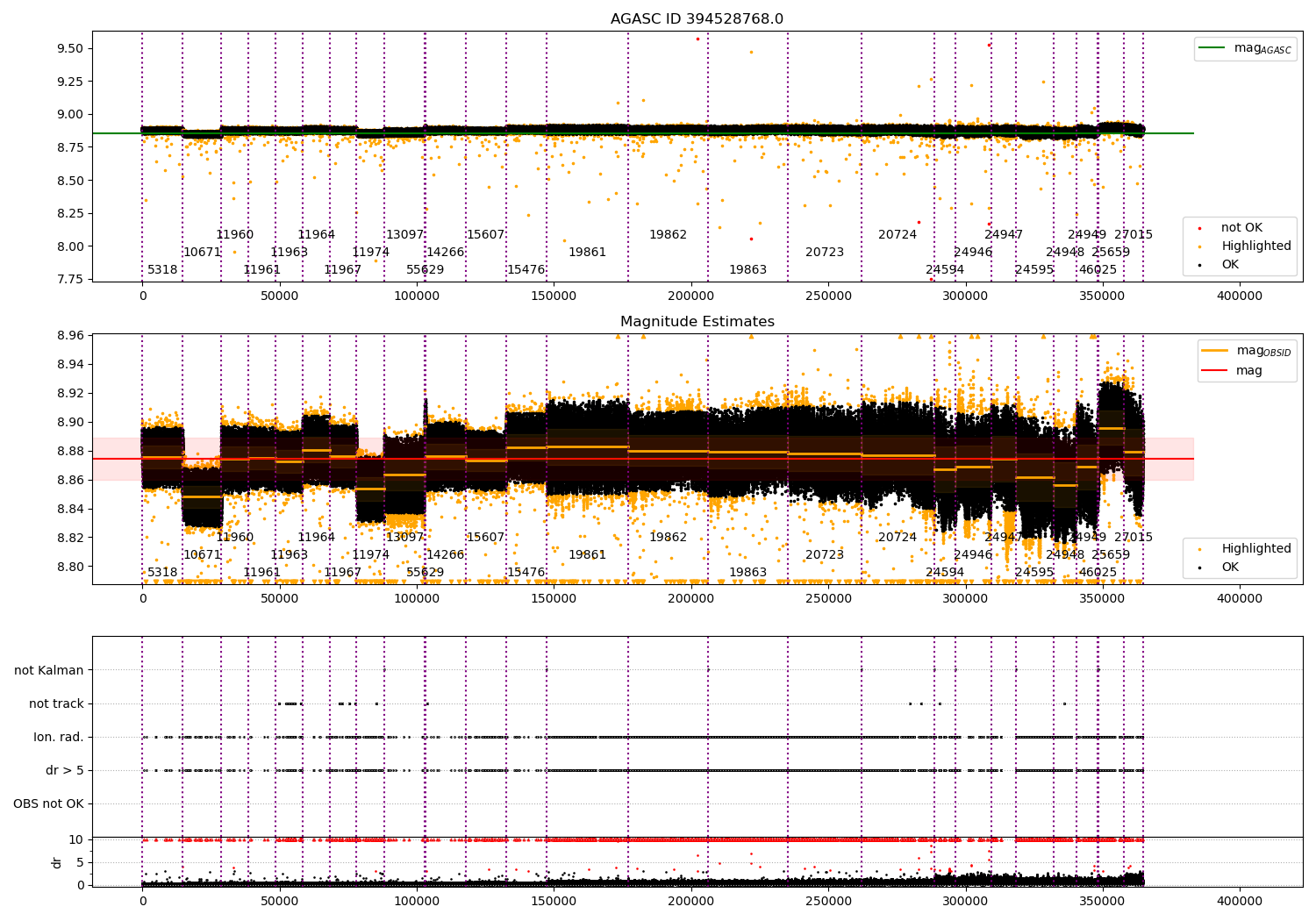Image resolution: width=1316 pixels, height=921 pixels.
Task: Select obsid label 11964 in middle plot
Action: pos(317,538)
